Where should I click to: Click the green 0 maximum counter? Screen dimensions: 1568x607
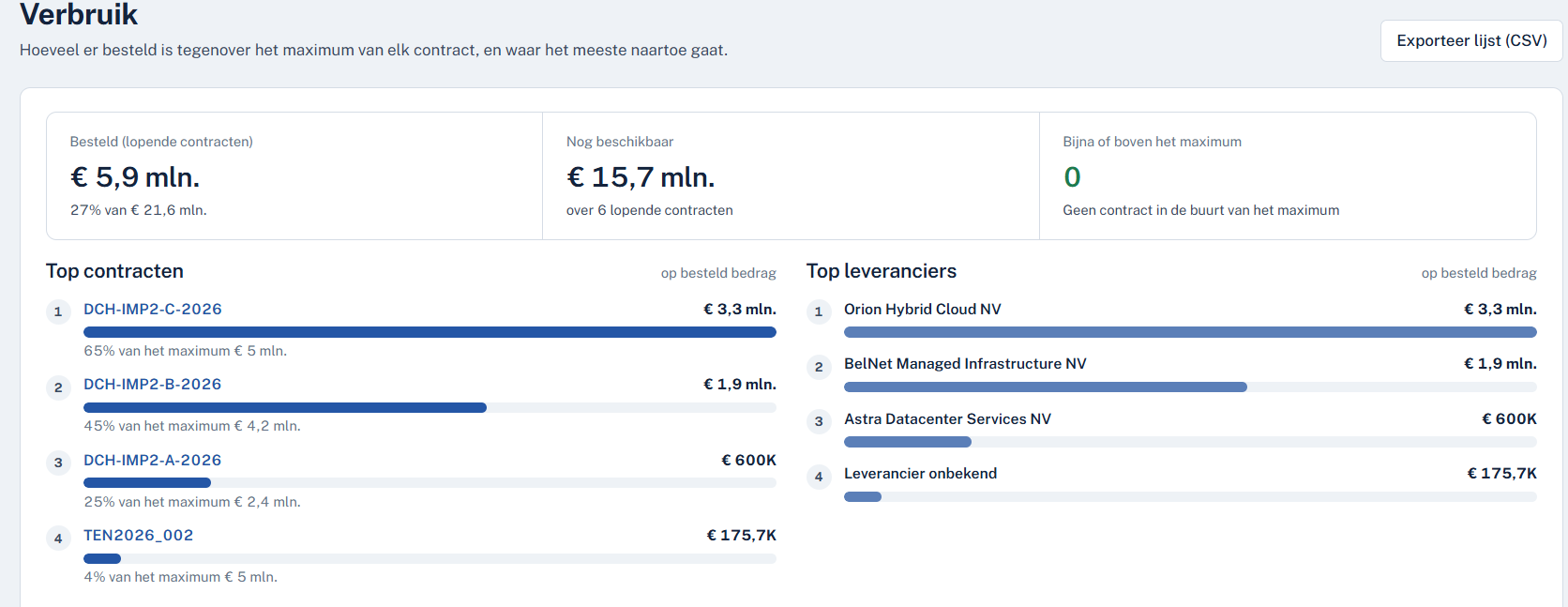click(1072, 177)
